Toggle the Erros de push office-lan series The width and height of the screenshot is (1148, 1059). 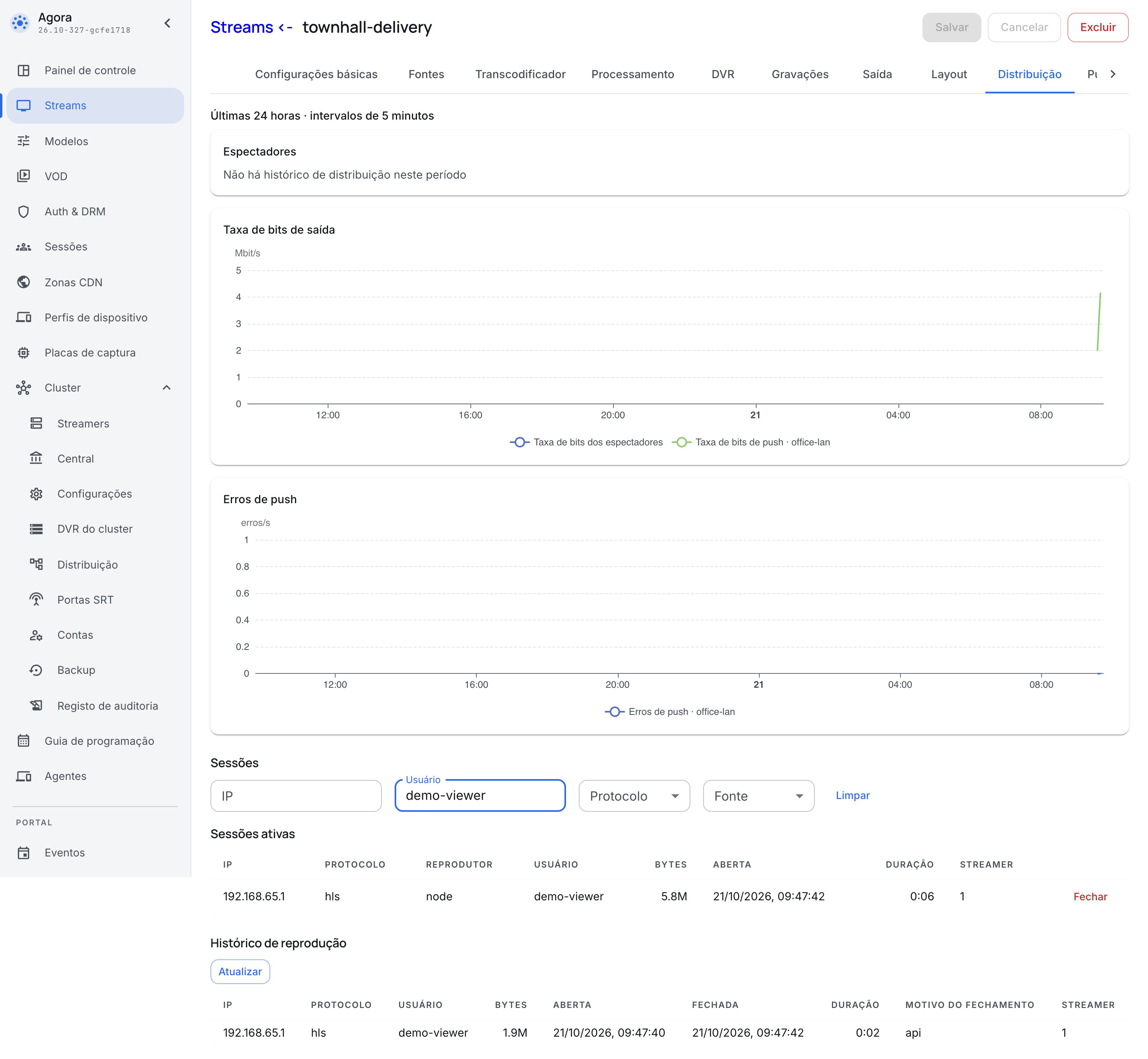[670, 712]
